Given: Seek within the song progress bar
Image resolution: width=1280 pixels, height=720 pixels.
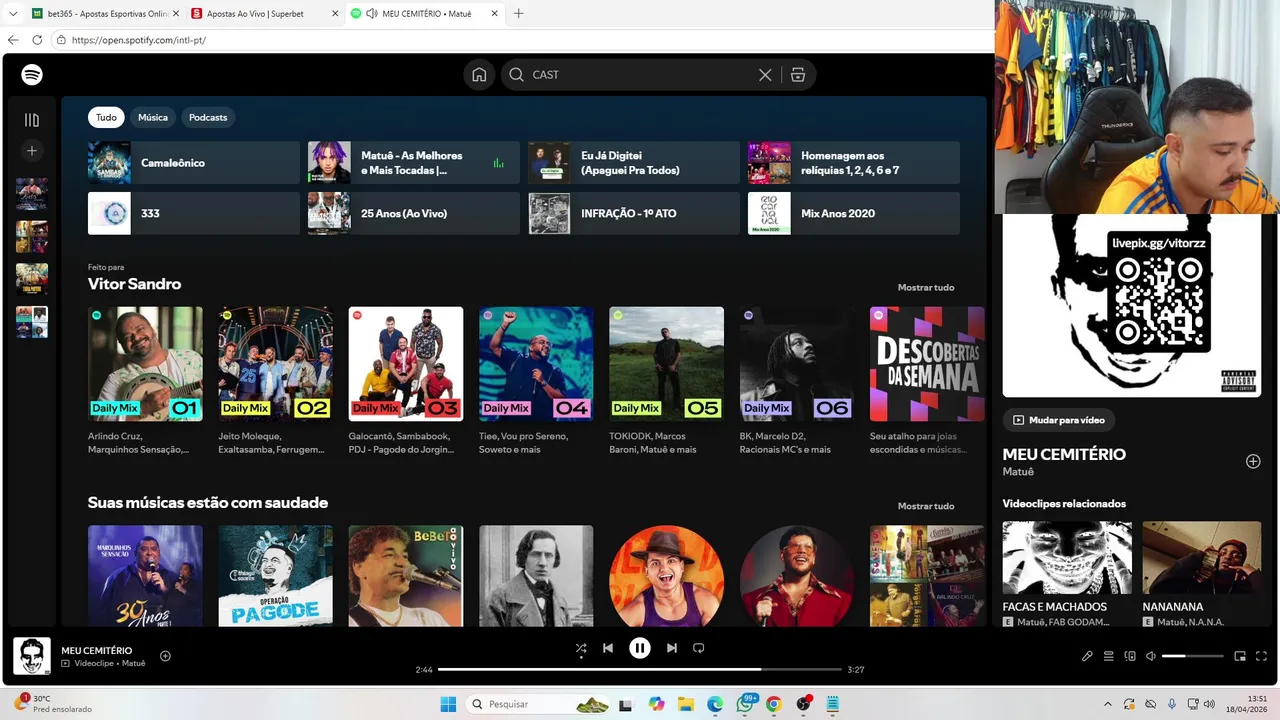Looking at the screenshot, I should (640, 669).
